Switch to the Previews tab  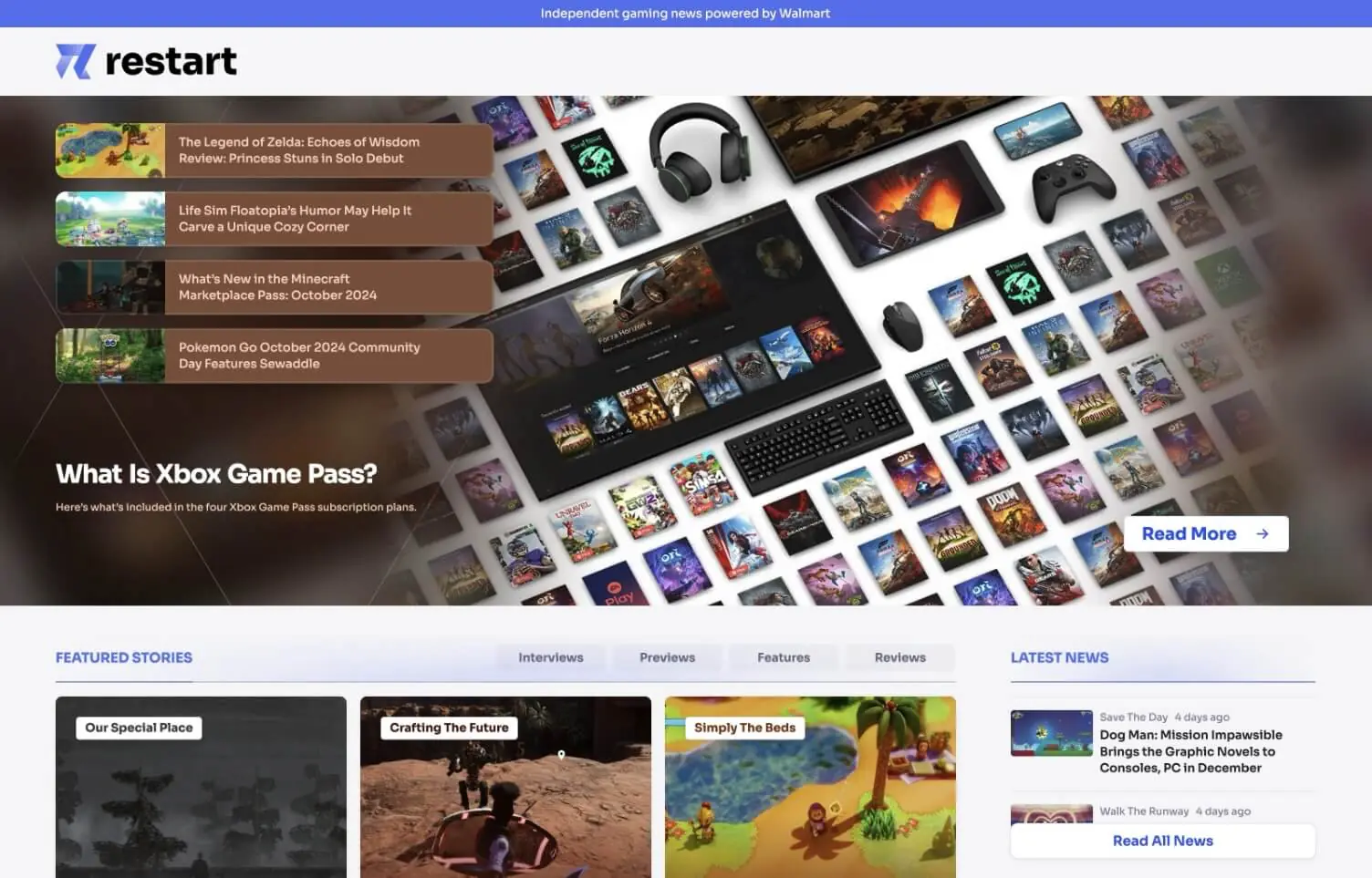coord(667,657)
